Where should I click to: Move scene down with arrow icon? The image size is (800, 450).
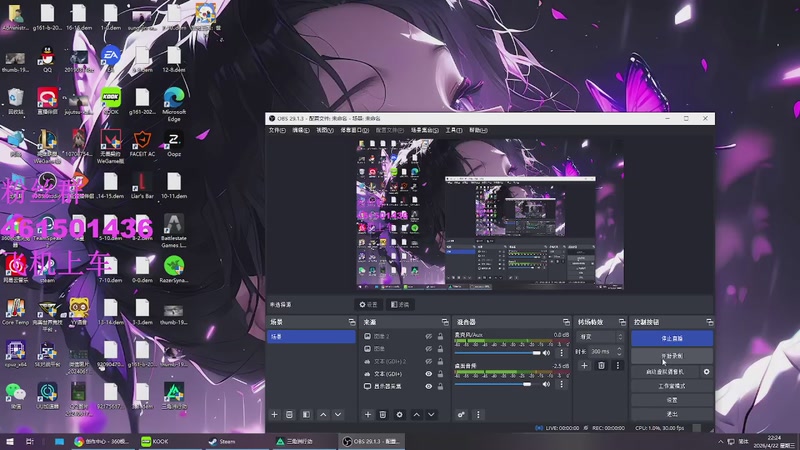[x=338, y=415]
